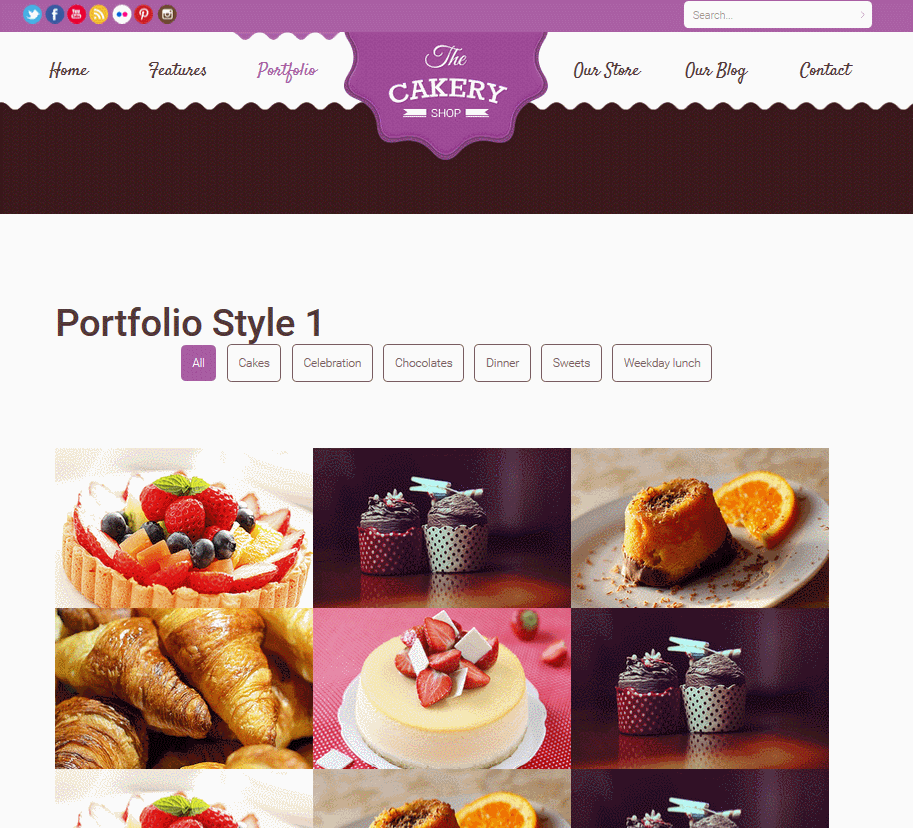Open the fruit tart portfolio thumbnail
Viewport: 913px width, 828px height.
(x=184, y=528)
